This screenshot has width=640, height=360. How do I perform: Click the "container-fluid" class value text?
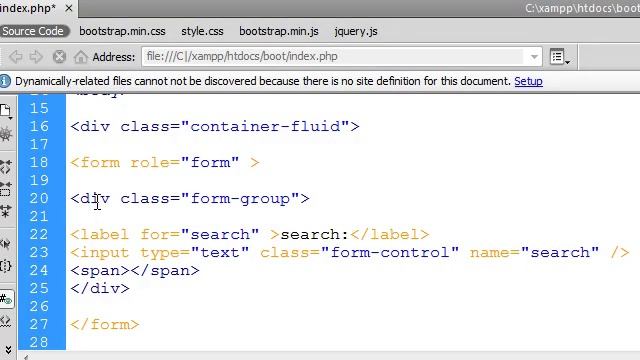265,127
